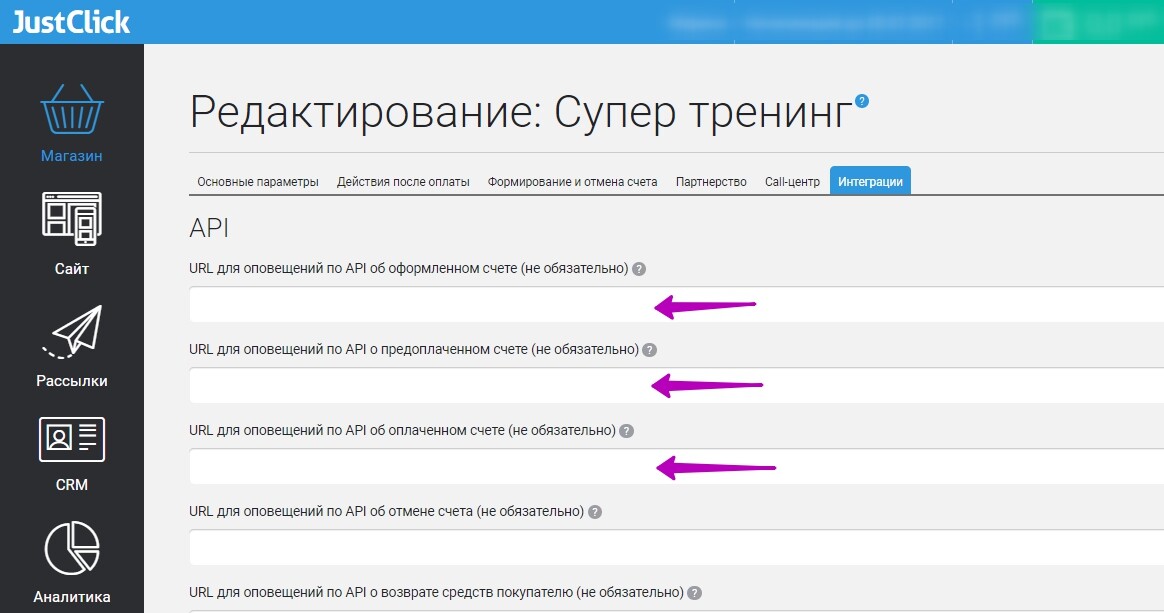Viewport: 1164px width, 613px height.
Task: Switch to Основные параметры tab
Action: click(258, 181)
